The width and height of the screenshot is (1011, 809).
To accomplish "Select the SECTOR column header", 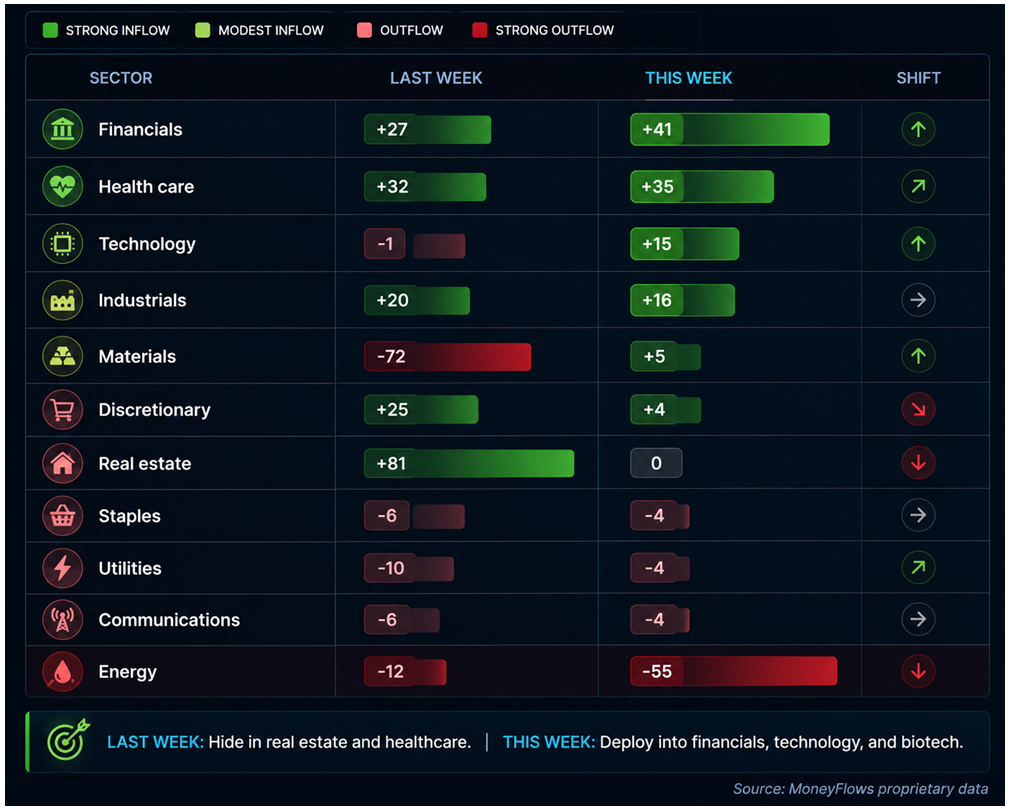I will point(121,78).
